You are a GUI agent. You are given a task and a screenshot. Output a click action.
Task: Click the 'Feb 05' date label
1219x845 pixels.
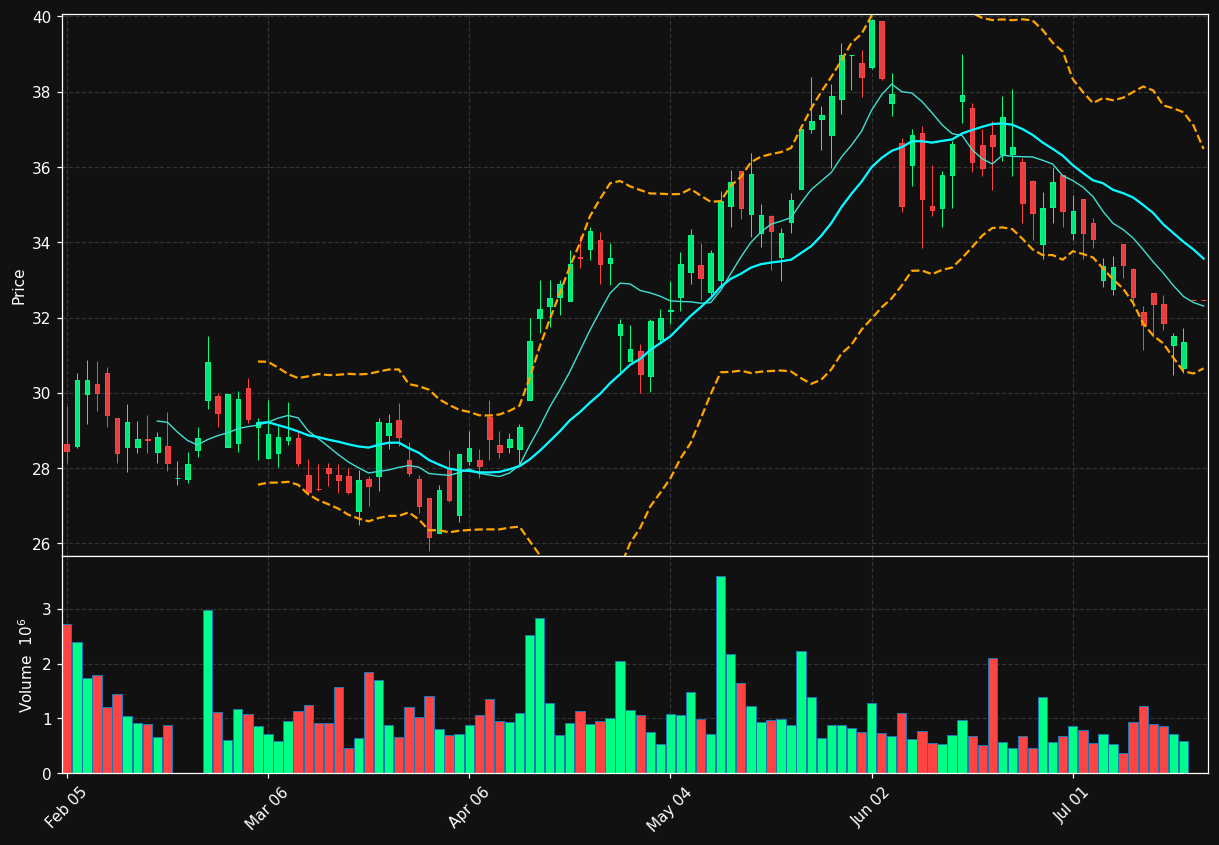click(65, 808)
